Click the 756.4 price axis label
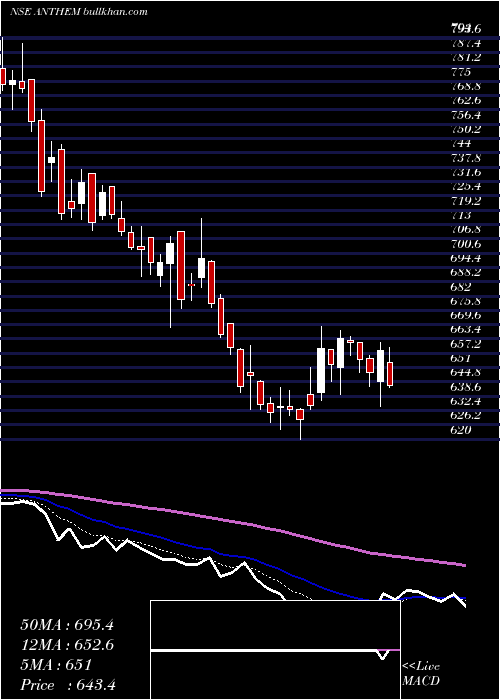The height and width of the screenshot is (700, 500). coord(467,115)
